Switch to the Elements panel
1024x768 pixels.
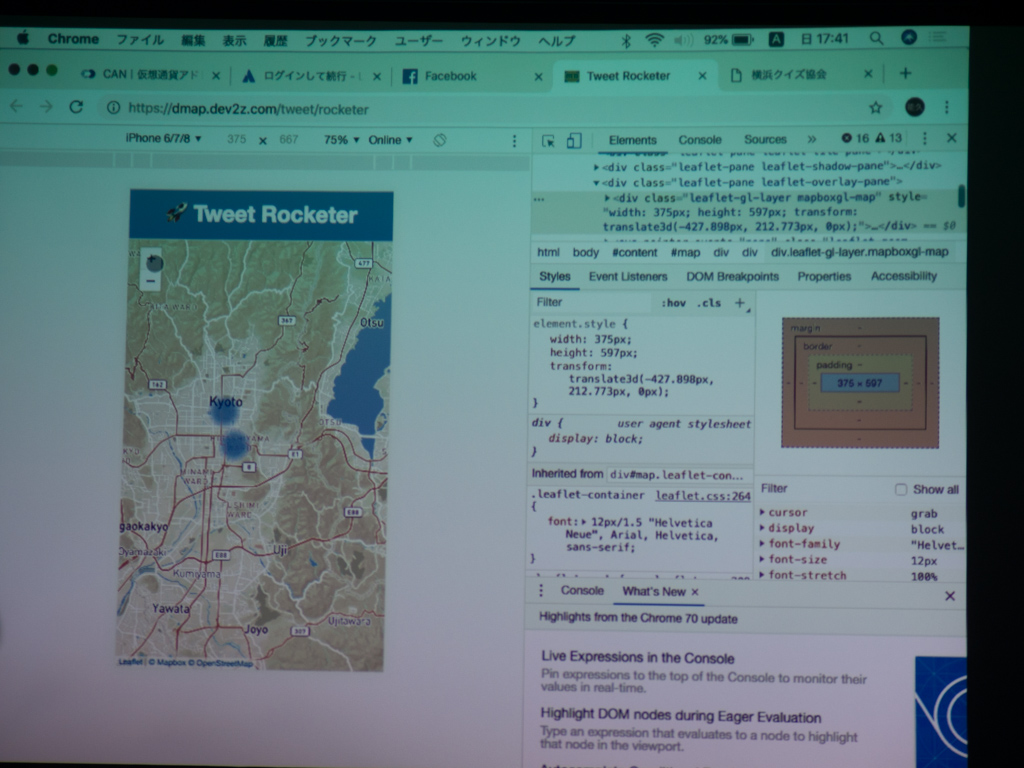pyautogui.click(x=632, y=140)
